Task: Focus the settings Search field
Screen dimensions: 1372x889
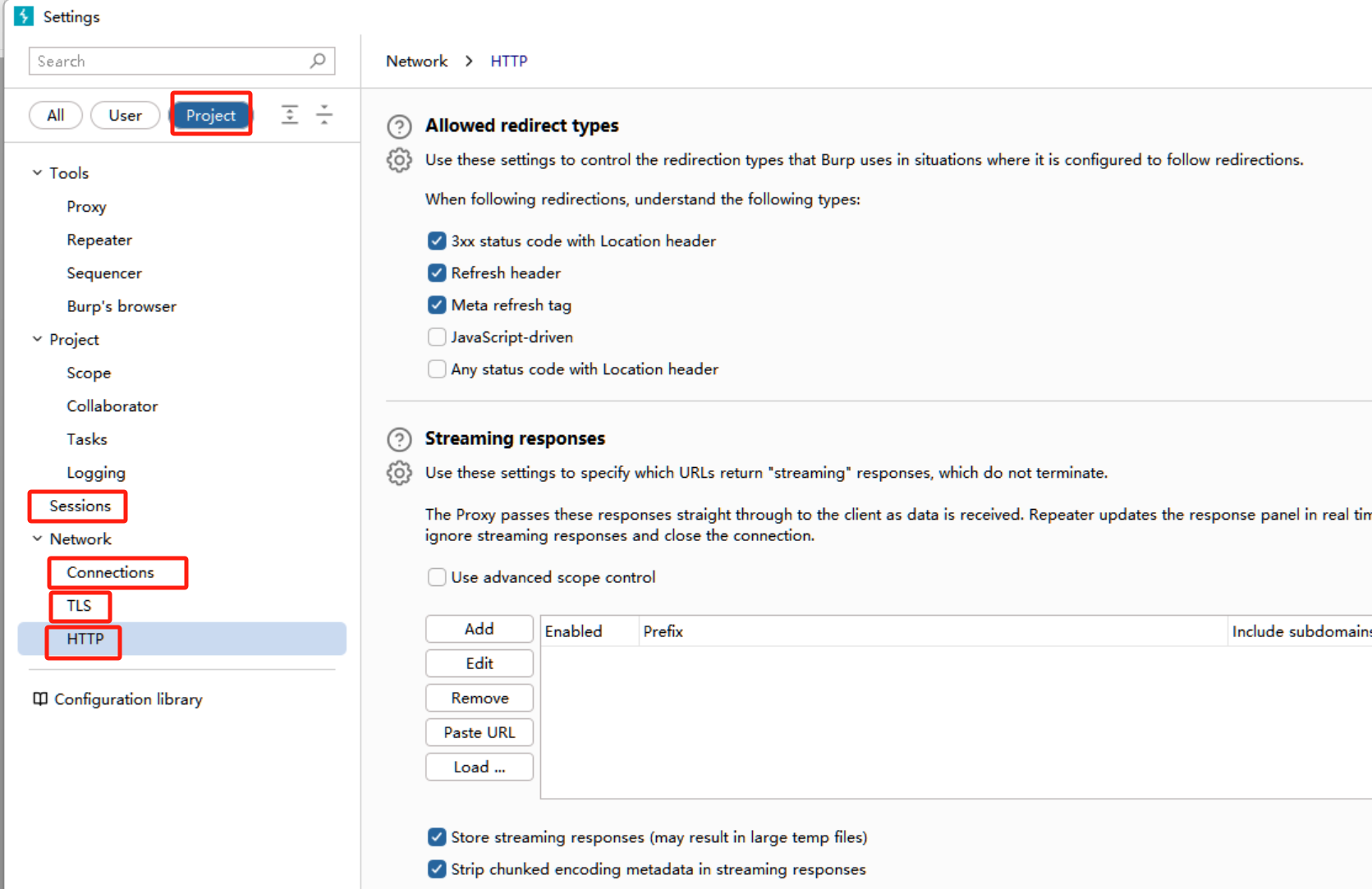Action: click(168, 62)
